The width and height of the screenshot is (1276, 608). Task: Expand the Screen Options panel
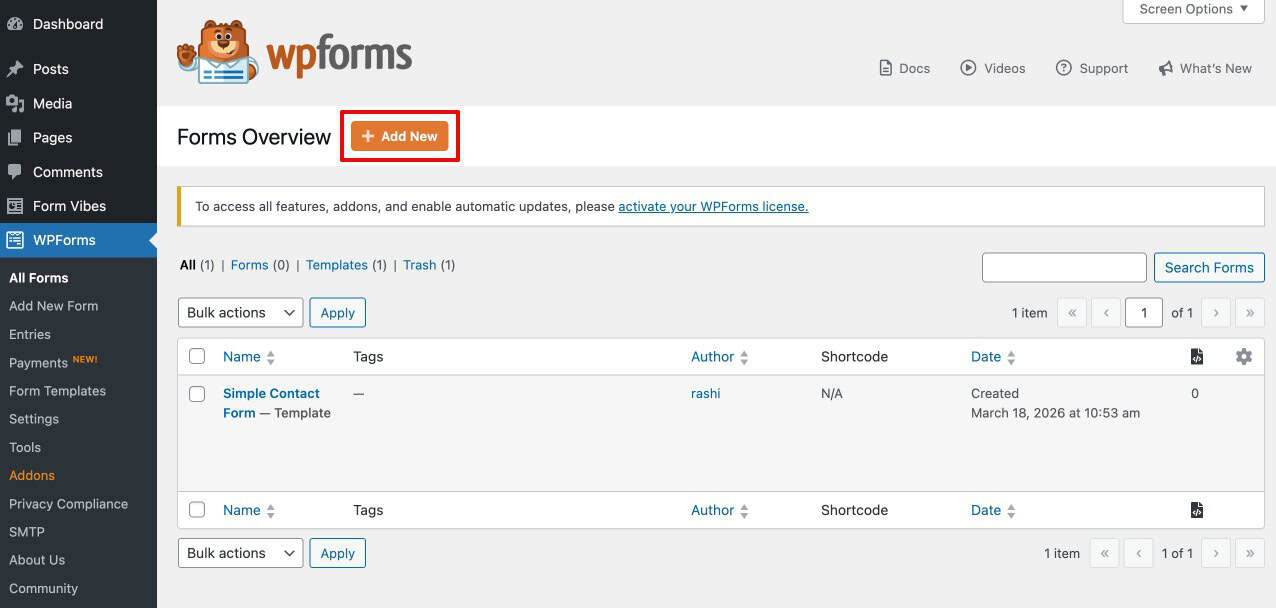[1194, 9]
